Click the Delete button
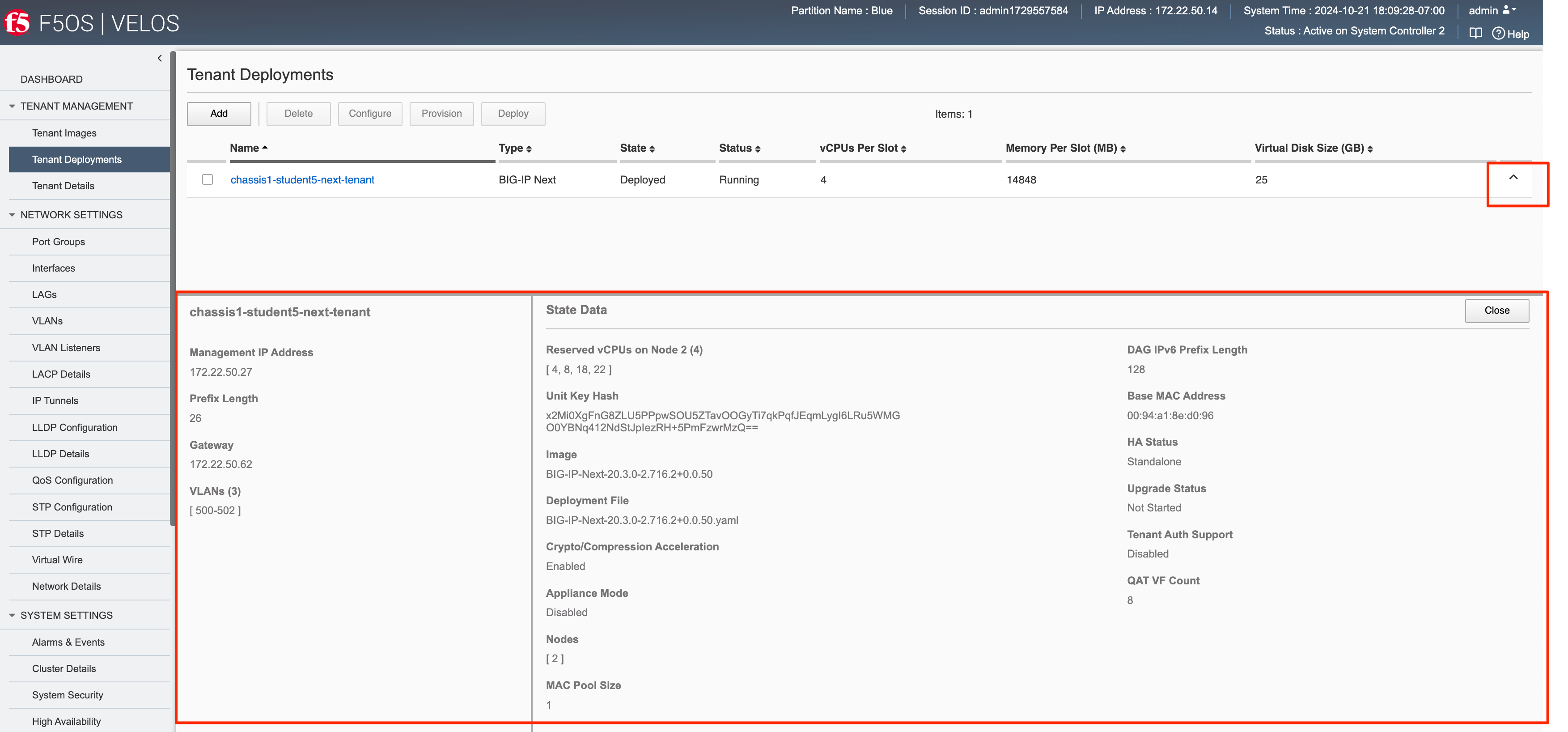Screen dimensions: 1568x732 tap(298, 114)
